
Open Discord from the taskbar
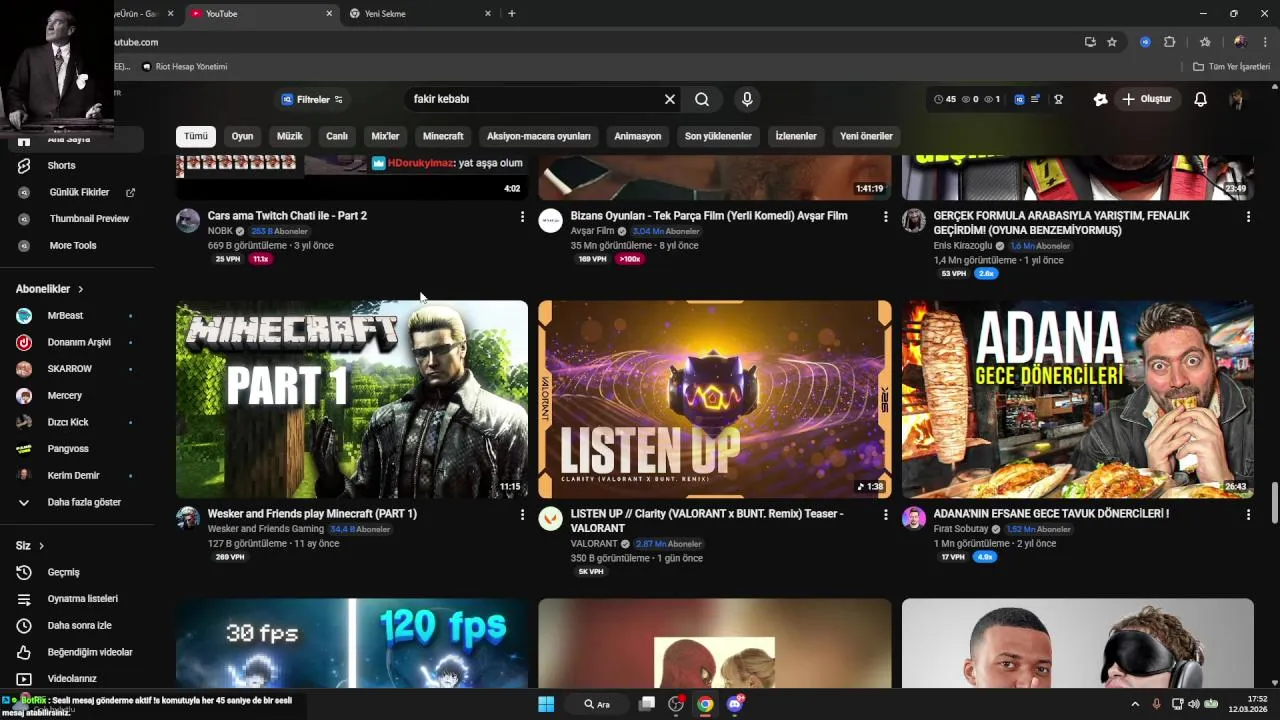[x=735, y=704]
